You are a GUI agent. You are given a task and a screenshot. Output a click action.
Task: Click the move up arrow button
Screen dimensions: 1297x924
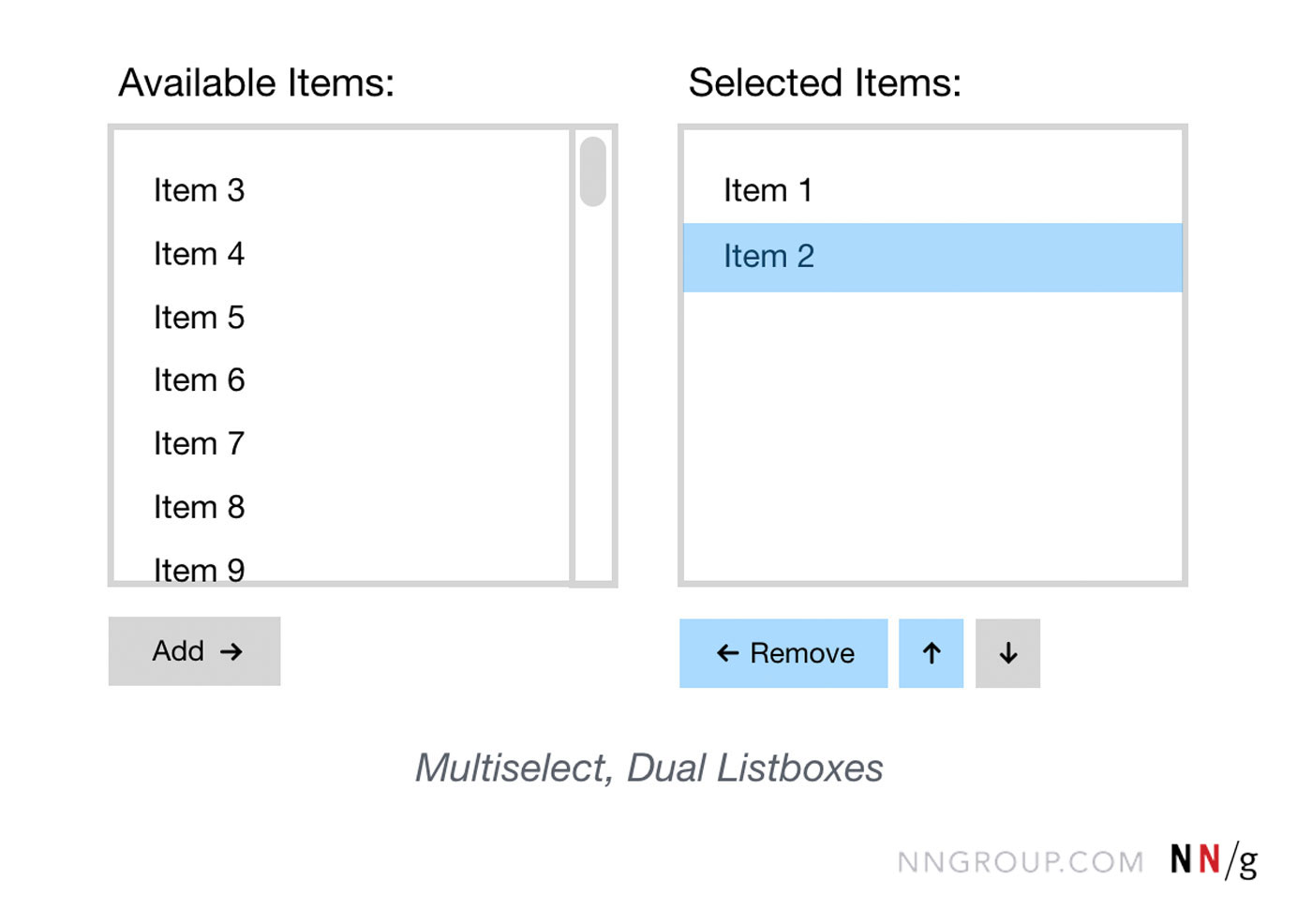(x=931, y=653)
